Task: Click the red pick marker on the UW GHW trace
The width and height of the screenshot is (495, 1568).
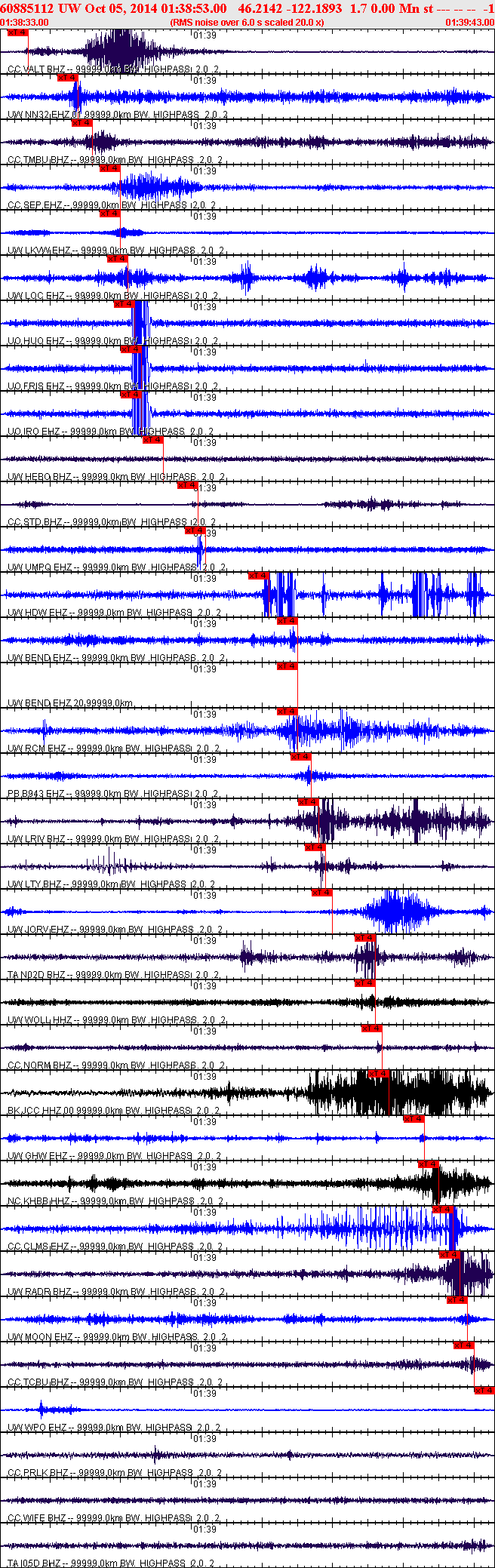Action: pos(414,1119)
